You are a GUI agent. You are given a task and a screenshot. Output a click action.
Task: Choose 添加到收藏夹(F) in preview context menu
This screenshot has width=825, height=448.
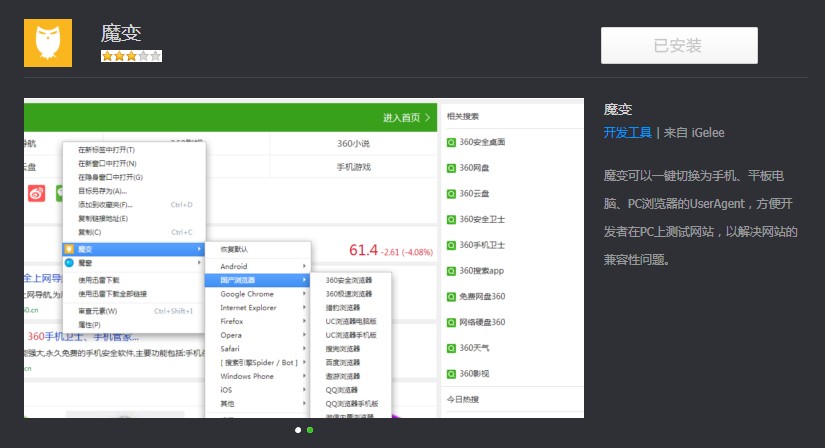click(x=105, y=205)
